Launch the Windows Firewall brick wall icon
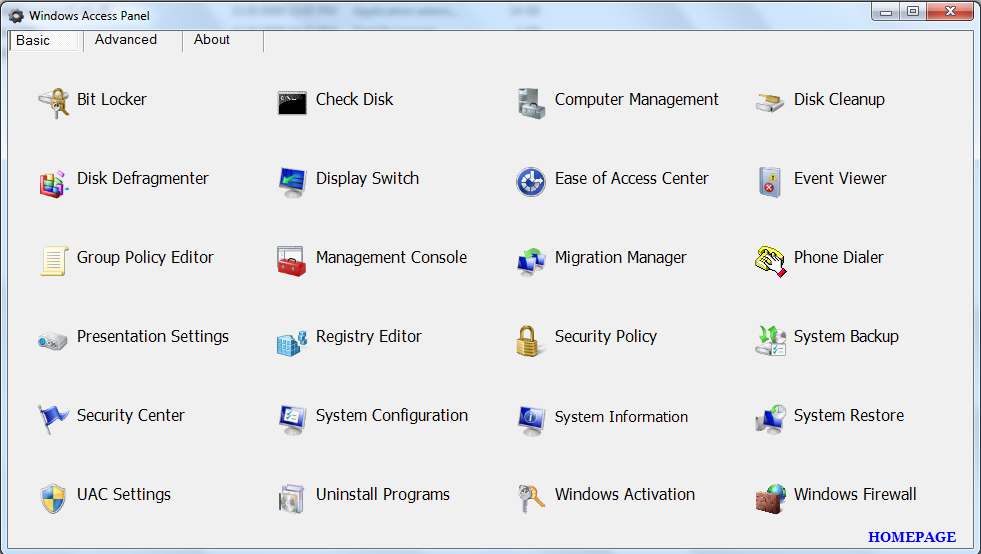The width and height of the screenshot is (981, 554). point(771,498)
